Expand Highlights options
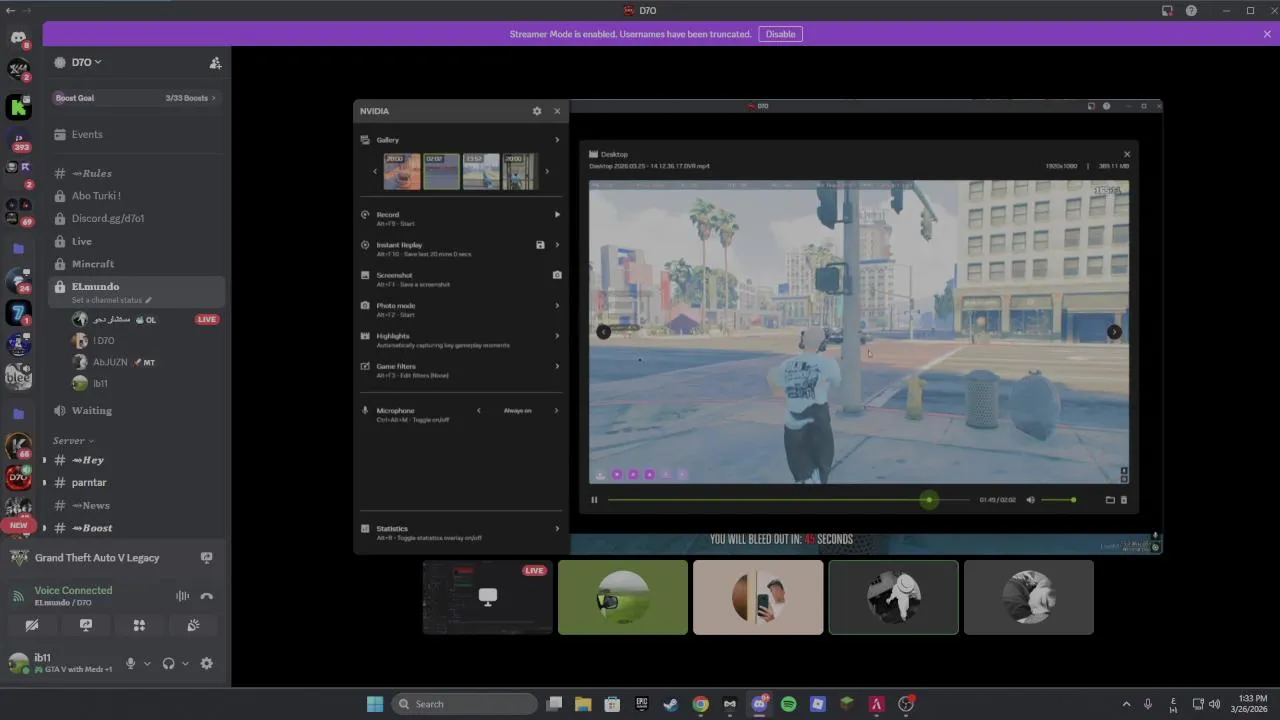The image size is (1280, 720). click(557, 336)
